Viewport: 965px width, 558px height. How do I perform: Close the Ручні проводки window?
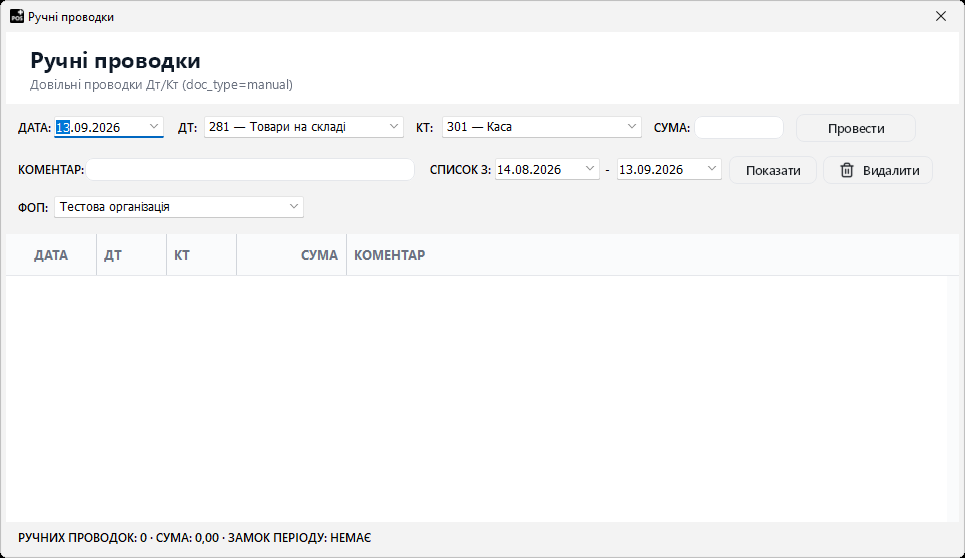click(940, 16)
